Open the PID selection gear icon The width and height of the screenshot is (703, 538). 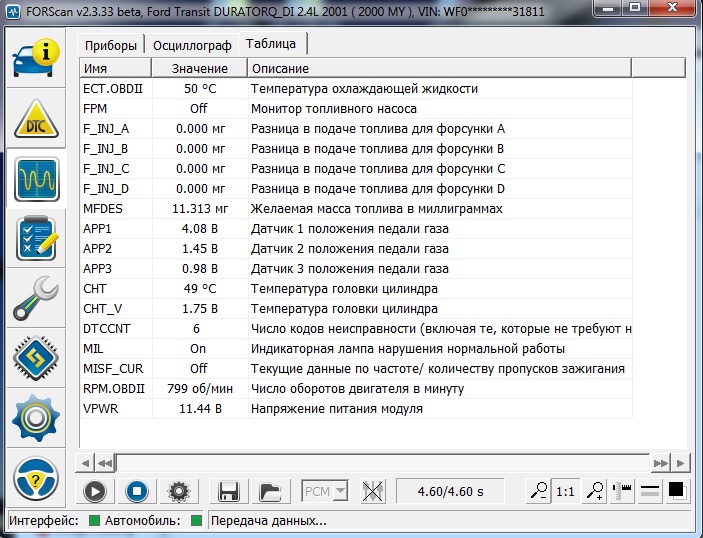179,491
